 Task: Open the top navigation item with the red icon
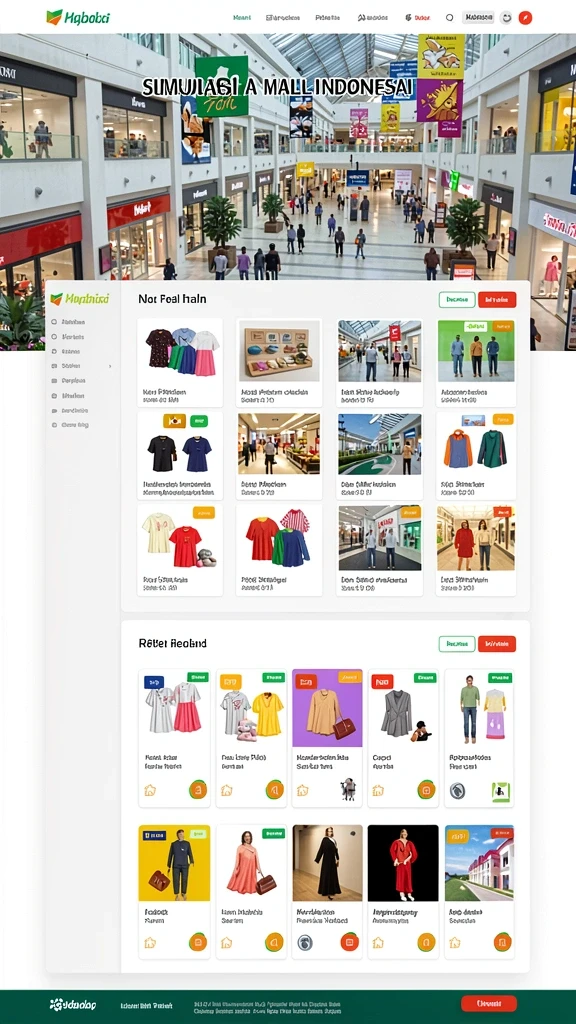[x=417, y=18]
